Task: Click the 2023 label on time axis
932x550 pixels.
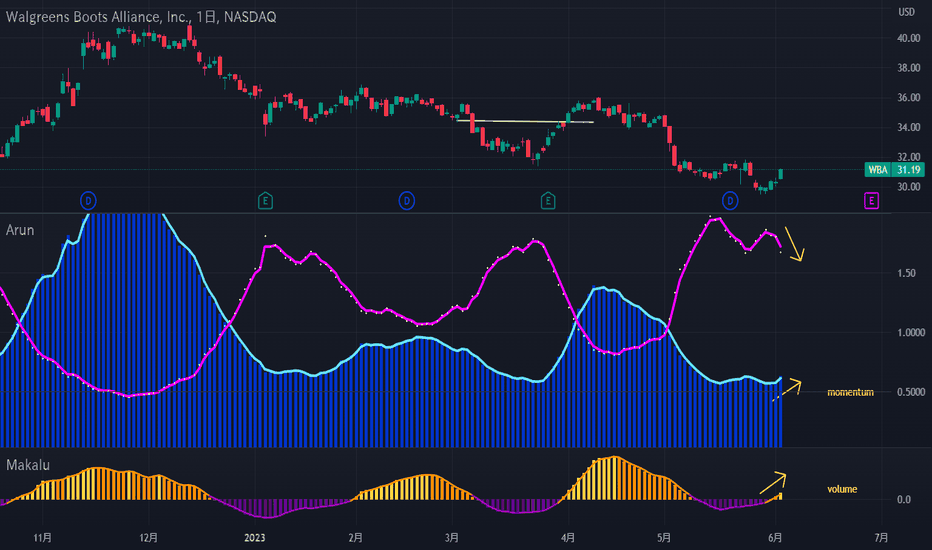Action: pos(254,538)
